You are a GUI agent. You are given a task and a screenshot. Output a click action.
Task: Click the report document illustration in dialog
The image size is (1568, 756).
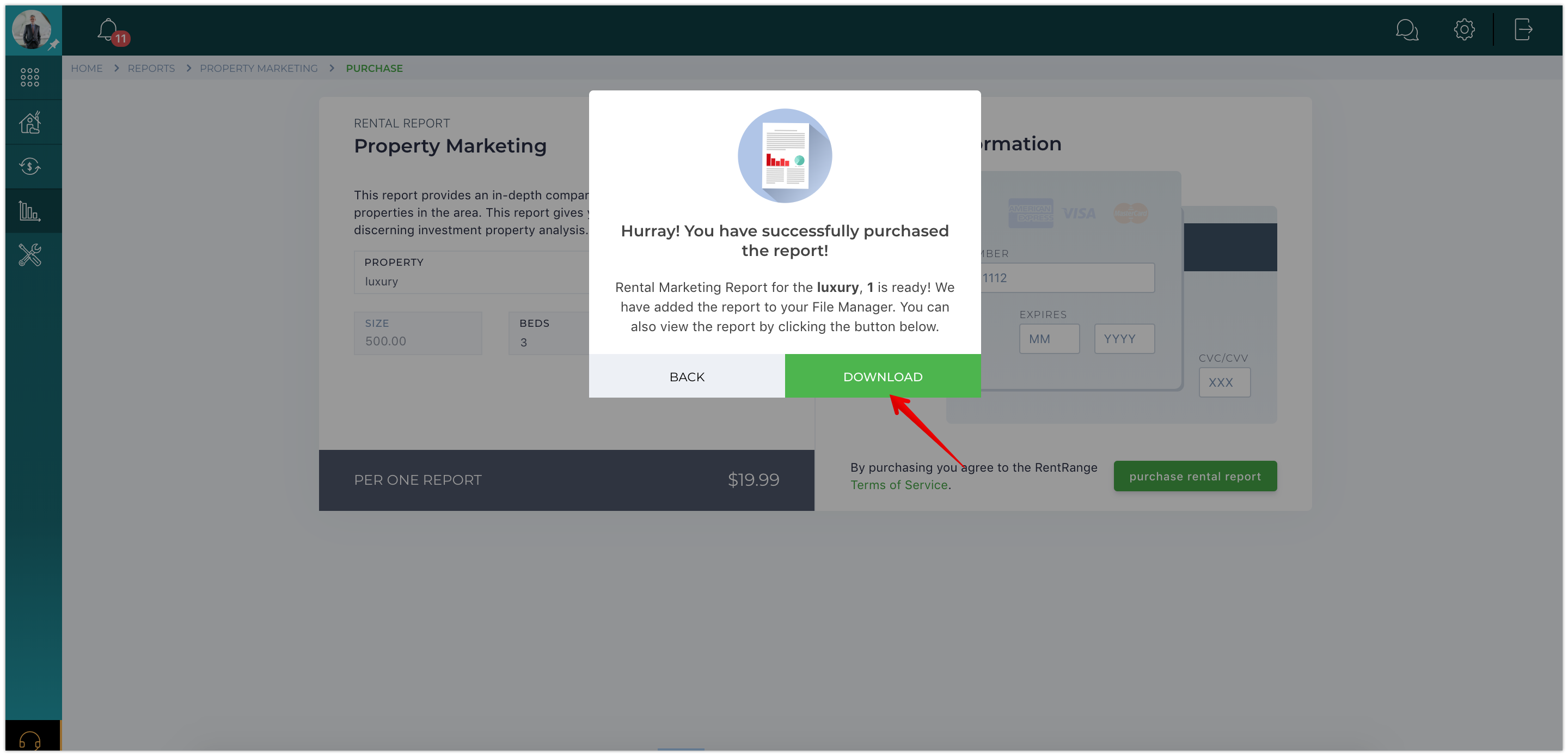point(785,156)
